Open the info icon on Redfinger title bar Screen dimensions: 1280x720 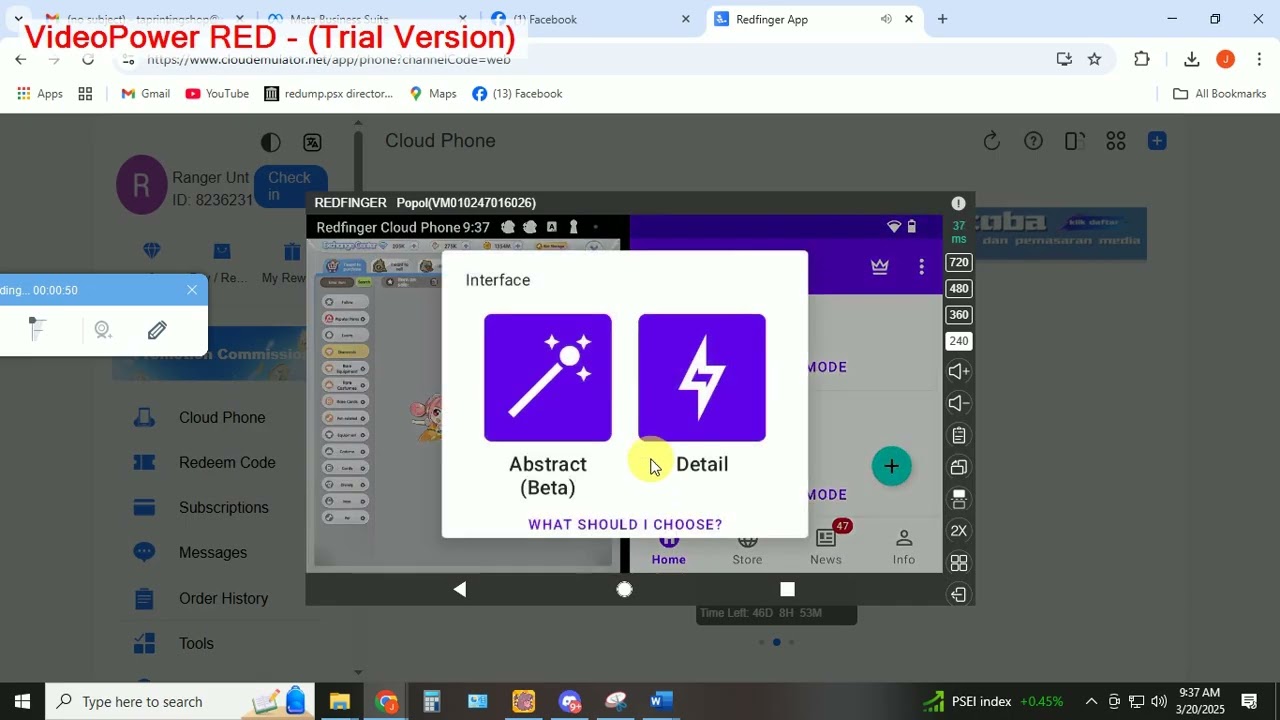pos(958,203)
